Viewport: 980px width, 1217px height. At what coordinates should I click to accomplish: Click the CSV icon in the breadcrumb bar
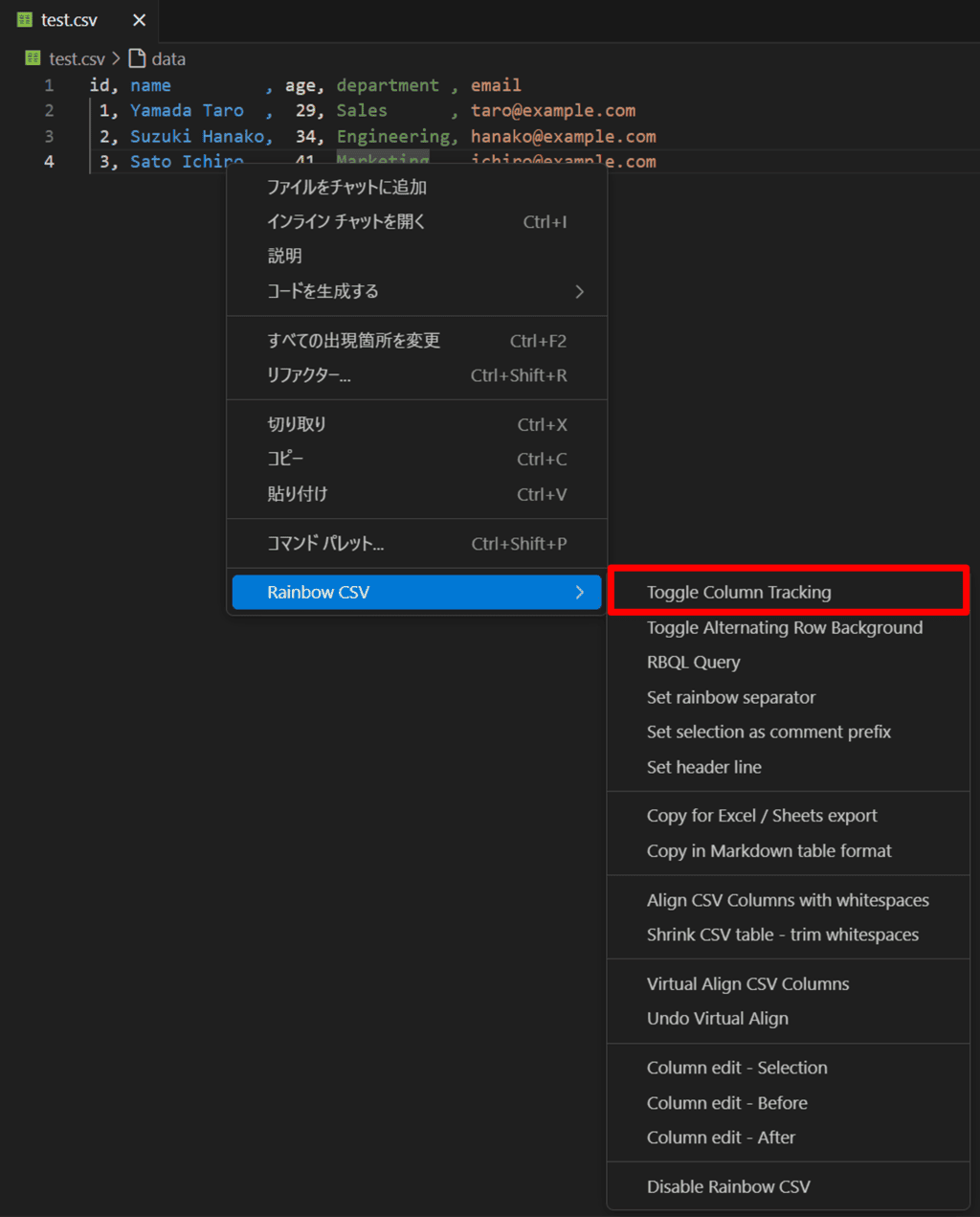(32, 58)
